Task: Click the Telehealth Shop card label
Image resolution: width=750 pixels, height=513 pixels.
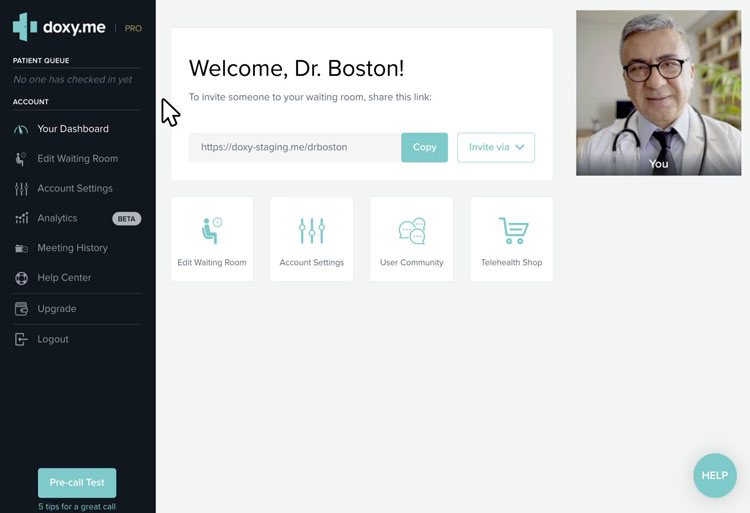Action: pos(511,262)
